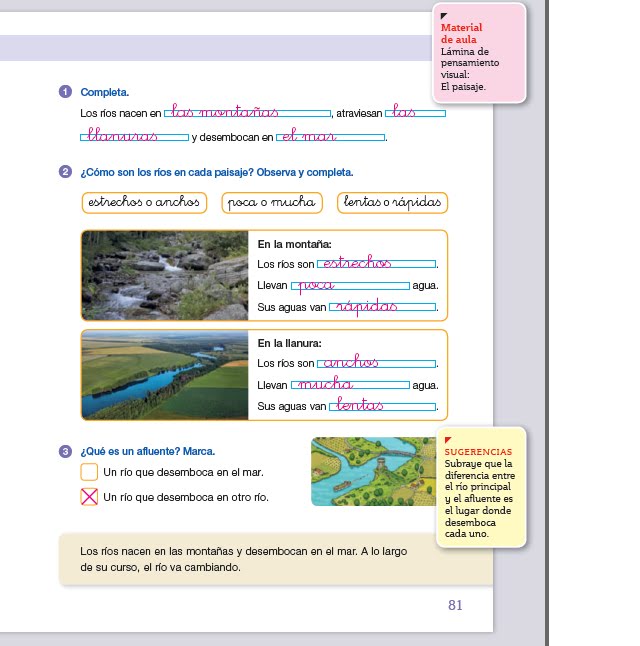Click the red corner arrow on Sugerencias note
The height and width of the screenshot is (646, 640).
coord(448,440)
